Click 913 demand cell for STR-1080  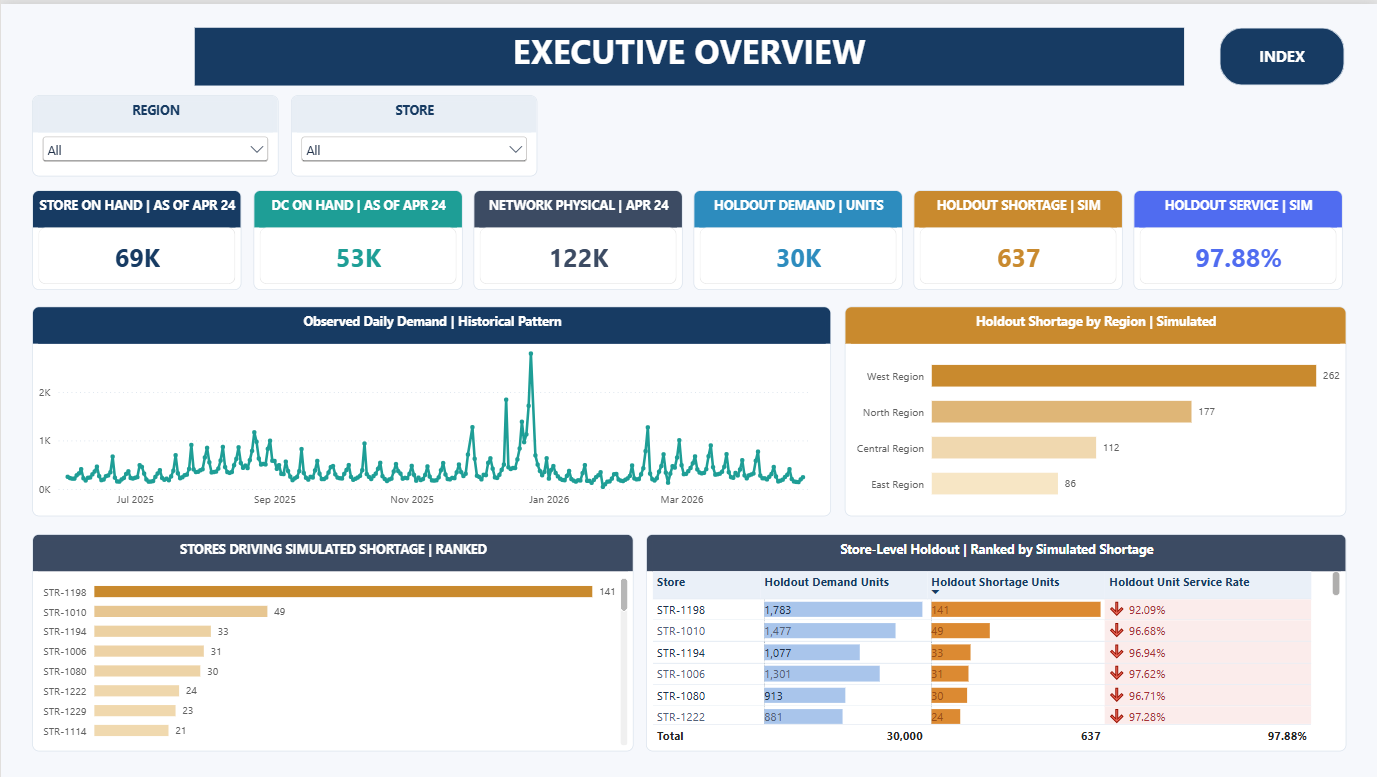tap(843, 695)
